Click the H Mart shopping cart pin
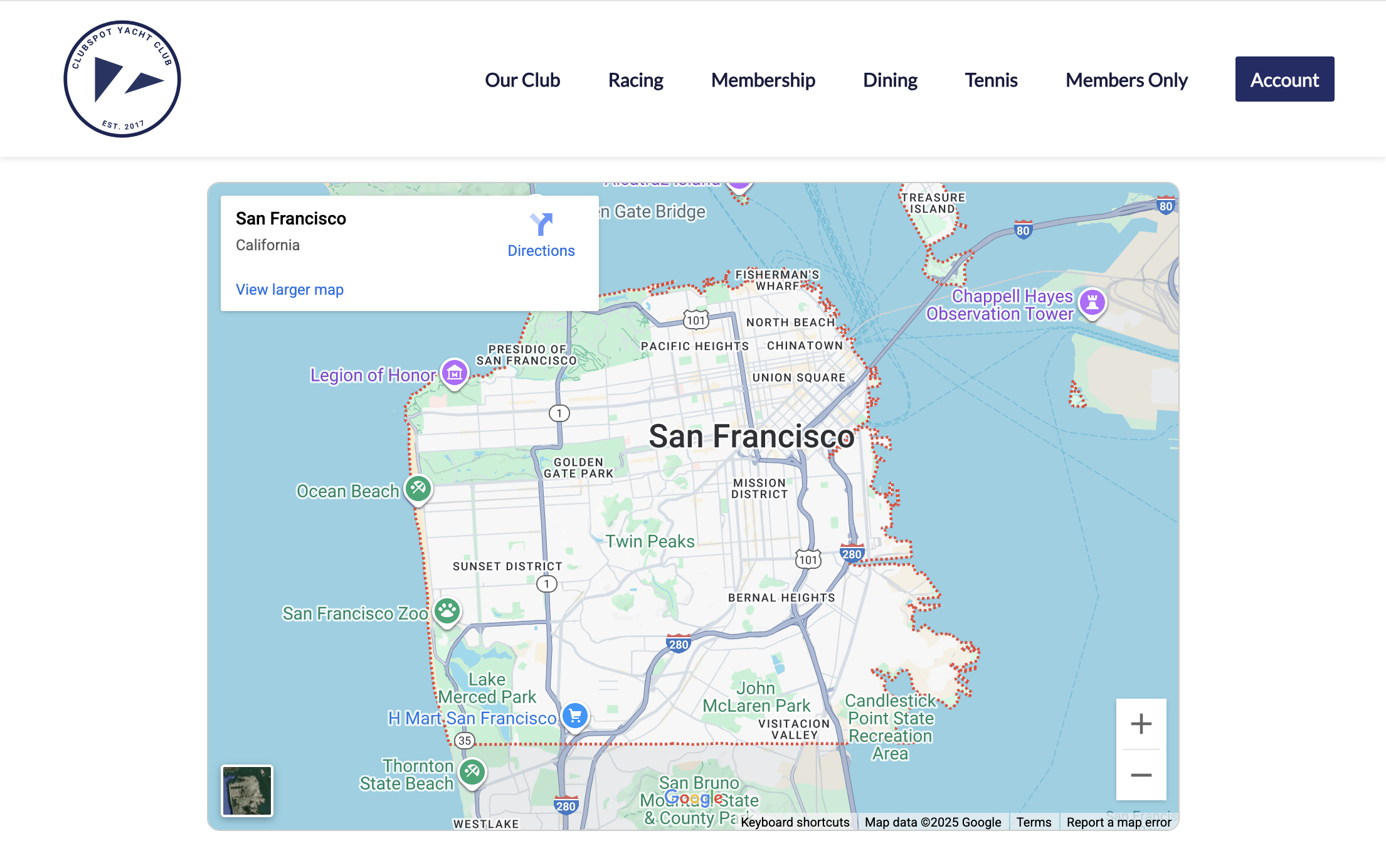 pos(574,716)
